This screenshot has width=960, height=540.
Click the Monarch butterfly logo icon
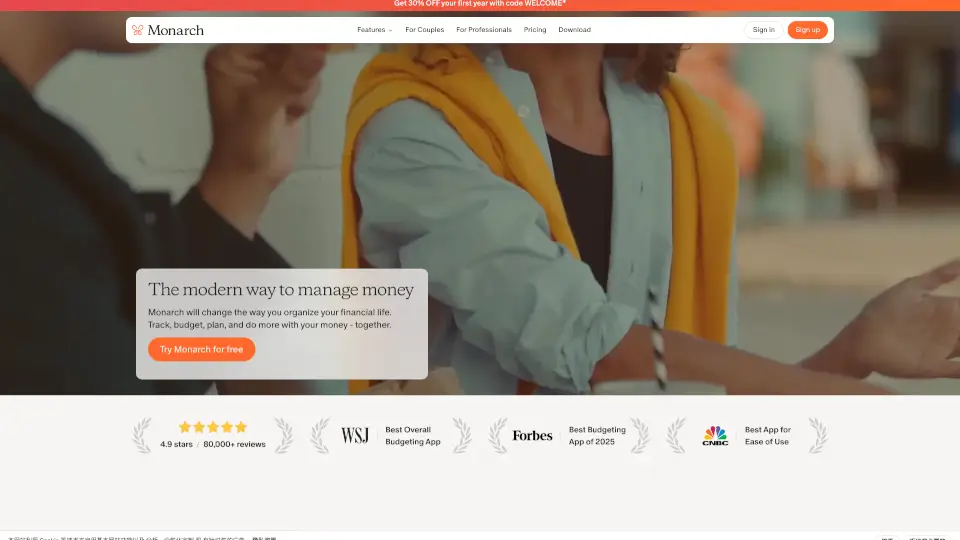pyautogui.click(x=138, y=30)
